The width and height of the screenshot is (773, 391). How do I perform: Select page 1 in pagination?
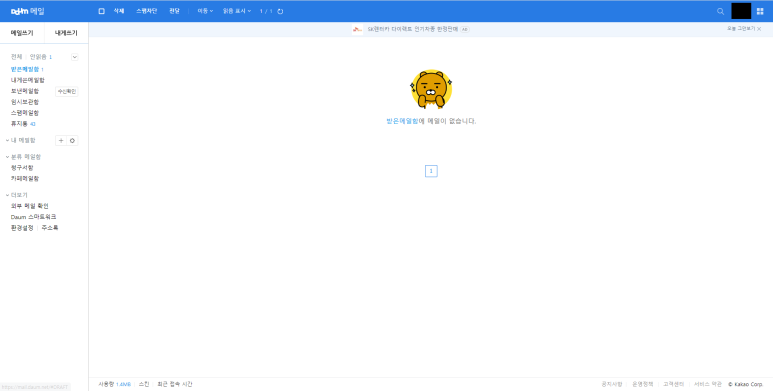tap(431, 171)
